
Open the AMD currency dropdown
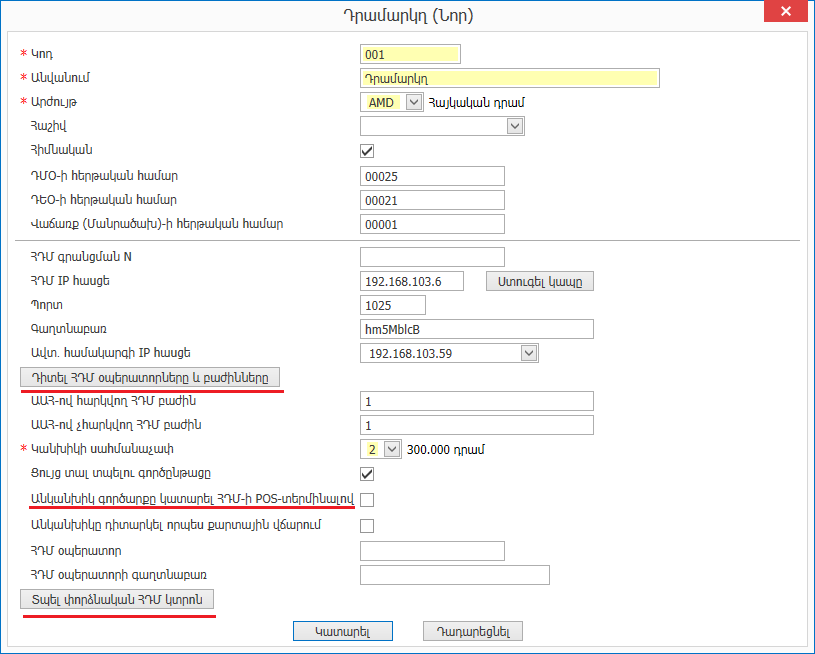[414, 102]
